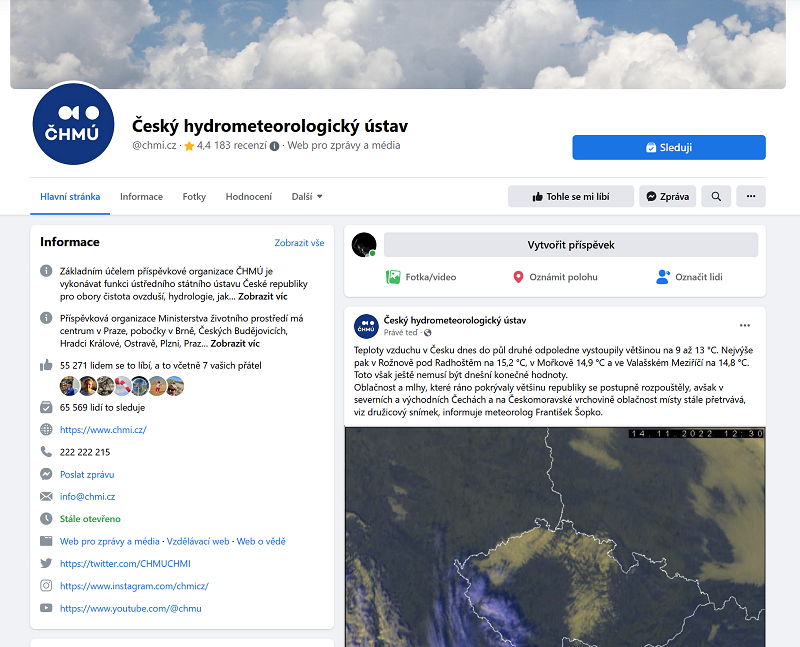Switch to the Fotky tab

[194, 196]
